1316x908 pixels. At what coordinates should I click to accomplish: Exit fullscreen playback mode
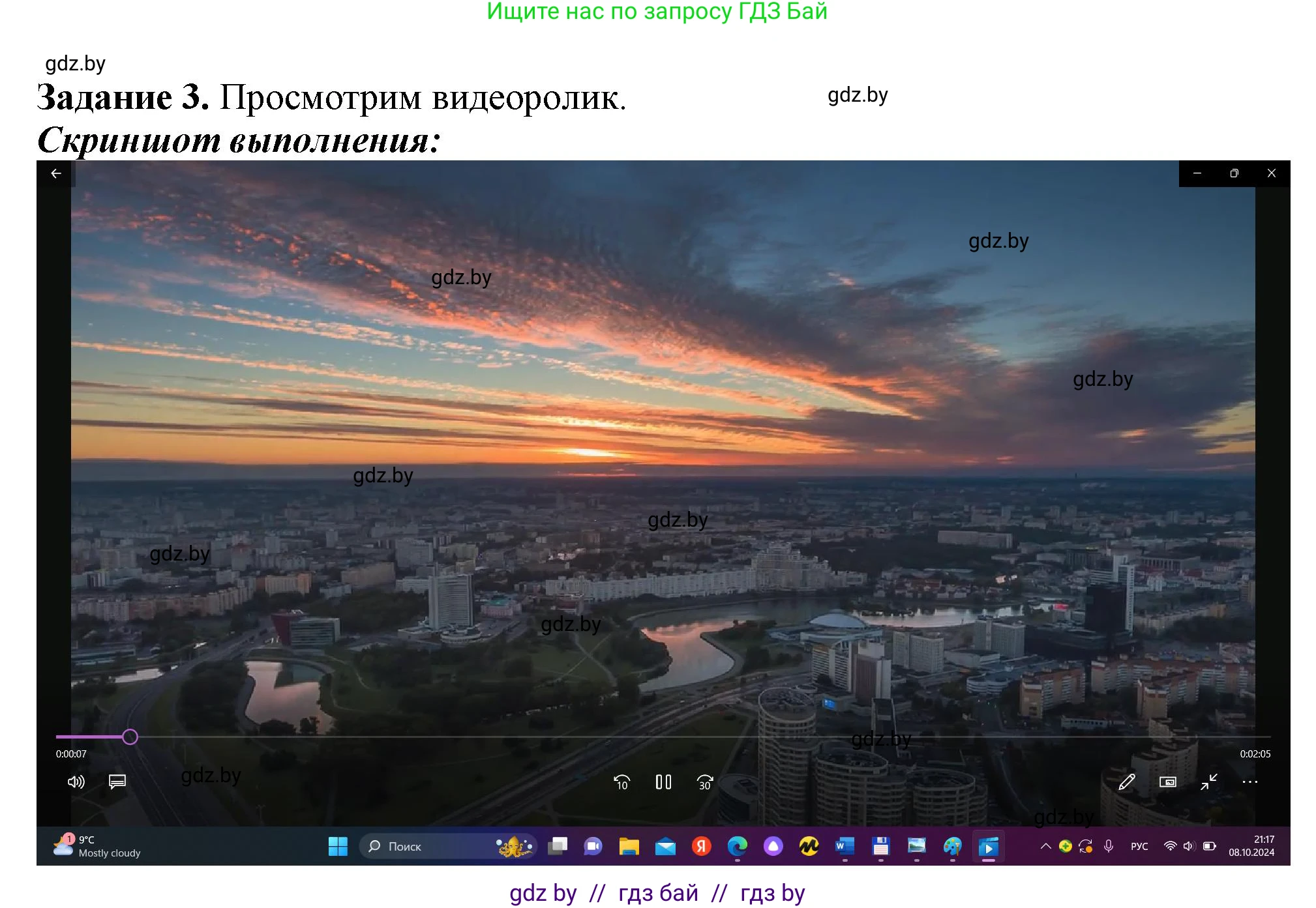pos(1210,782)
